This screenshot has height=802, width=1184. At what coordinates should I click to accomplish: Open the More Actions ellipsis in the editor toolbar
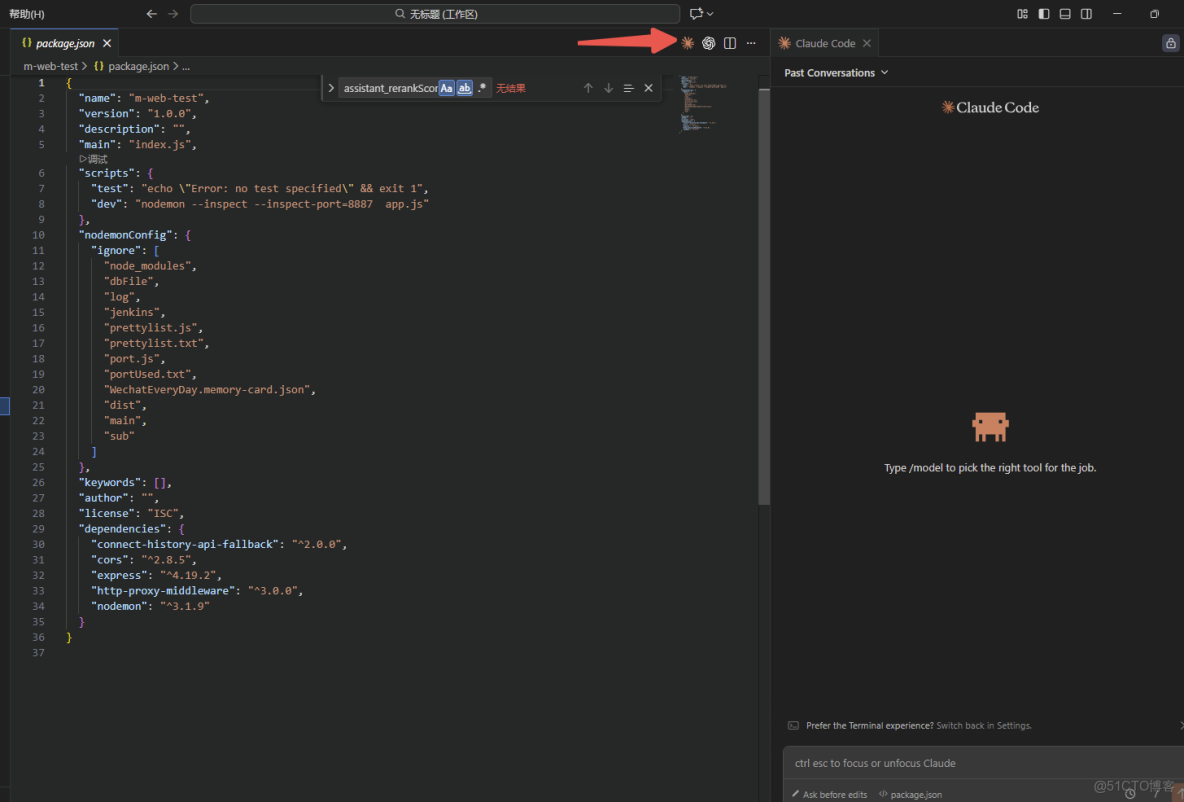tap(753, 42)
